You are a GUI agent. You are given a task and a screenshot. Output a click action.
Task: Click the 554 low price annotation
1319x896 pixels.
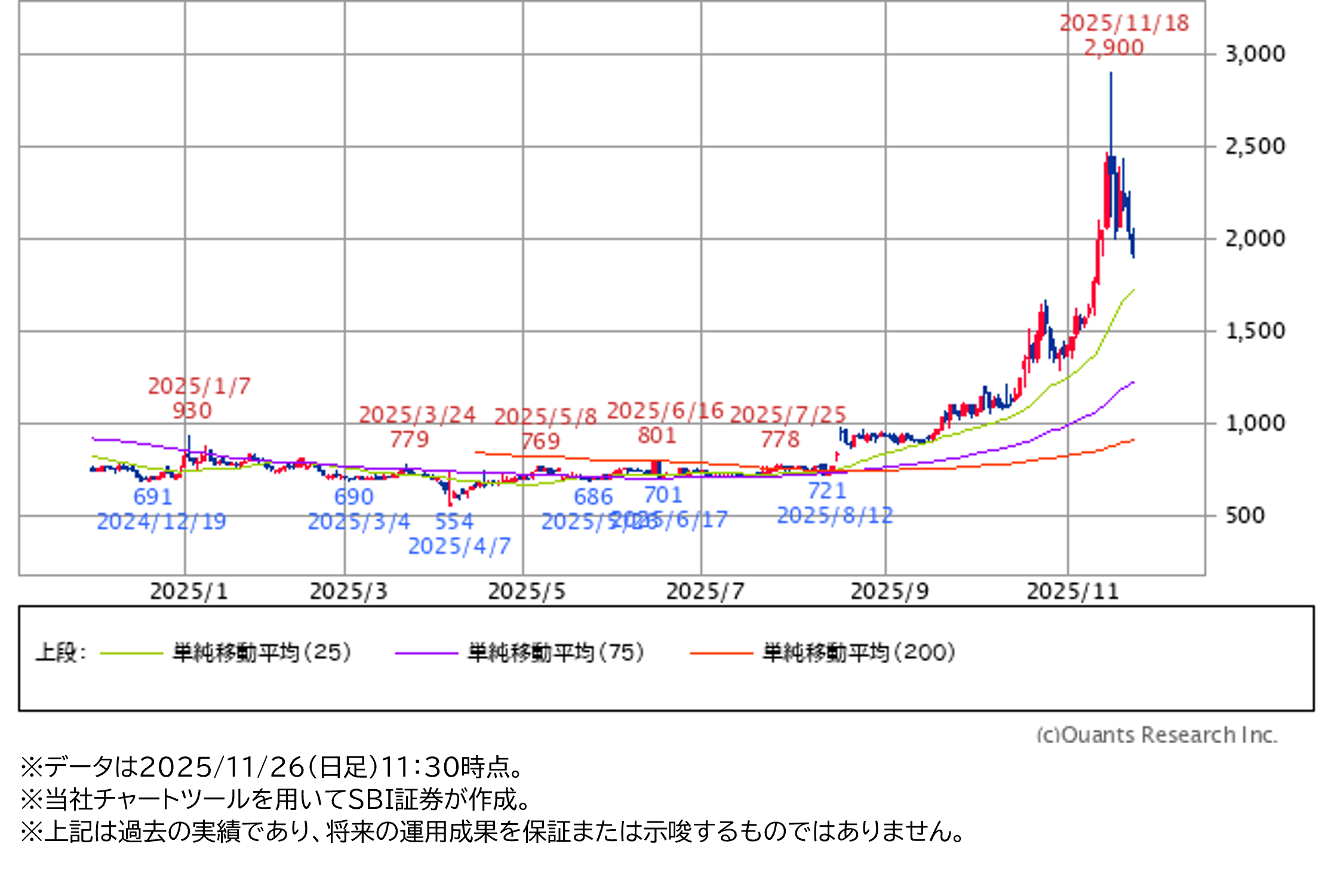(454, 522)
